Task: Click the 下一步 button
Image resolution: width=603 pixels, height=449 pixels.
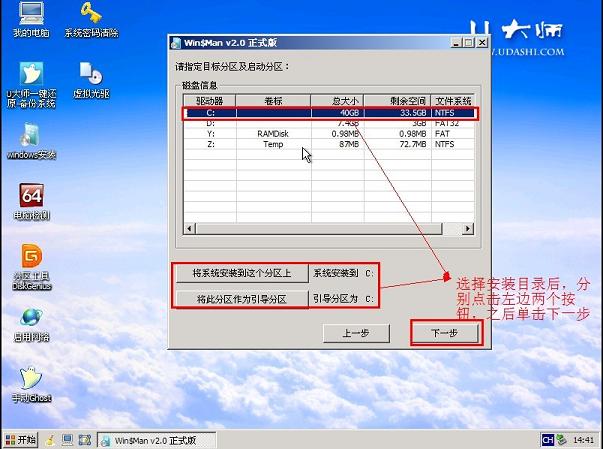Action: [x=445, y=333]
